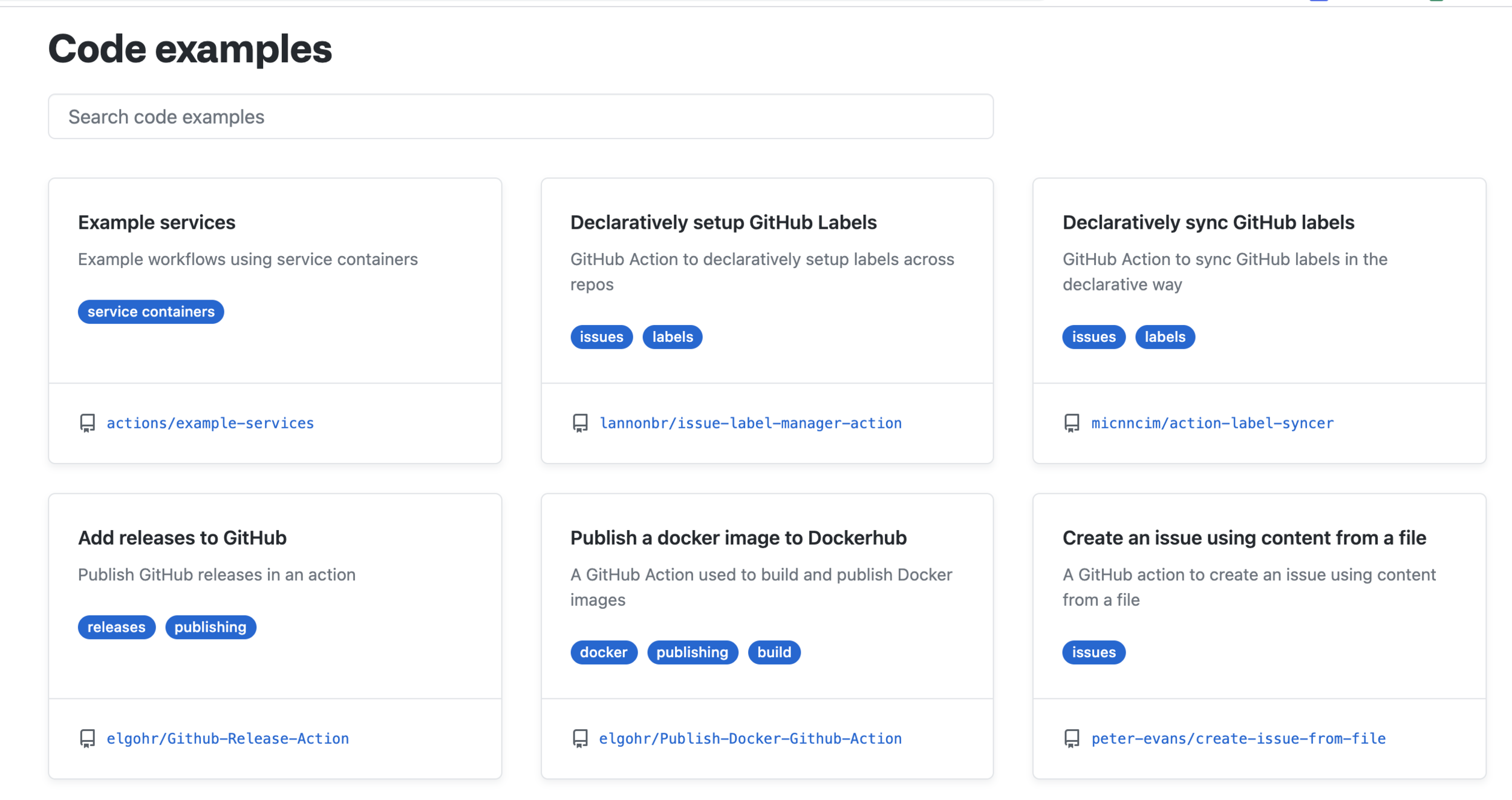
Task: Open peter-evans/create-issue-from-file link
Action: [x=1238, y=738]
